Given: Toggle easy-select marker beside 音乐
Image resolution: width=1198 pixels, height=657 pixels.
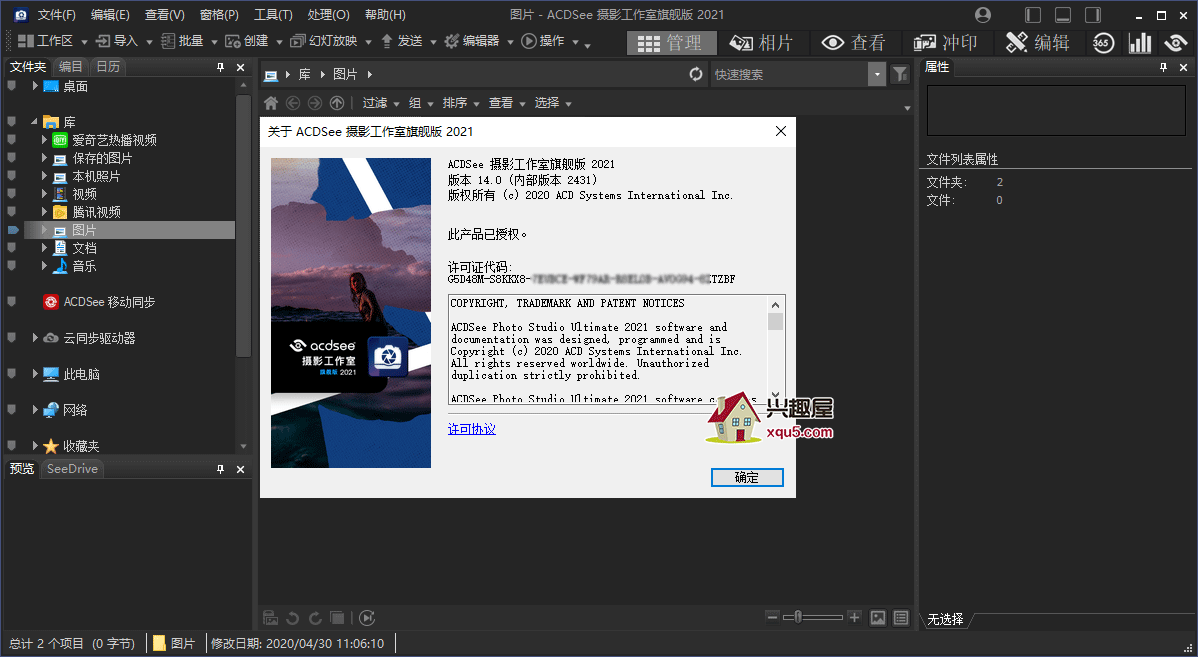Looking at the screenshot, I should (11, 266).
